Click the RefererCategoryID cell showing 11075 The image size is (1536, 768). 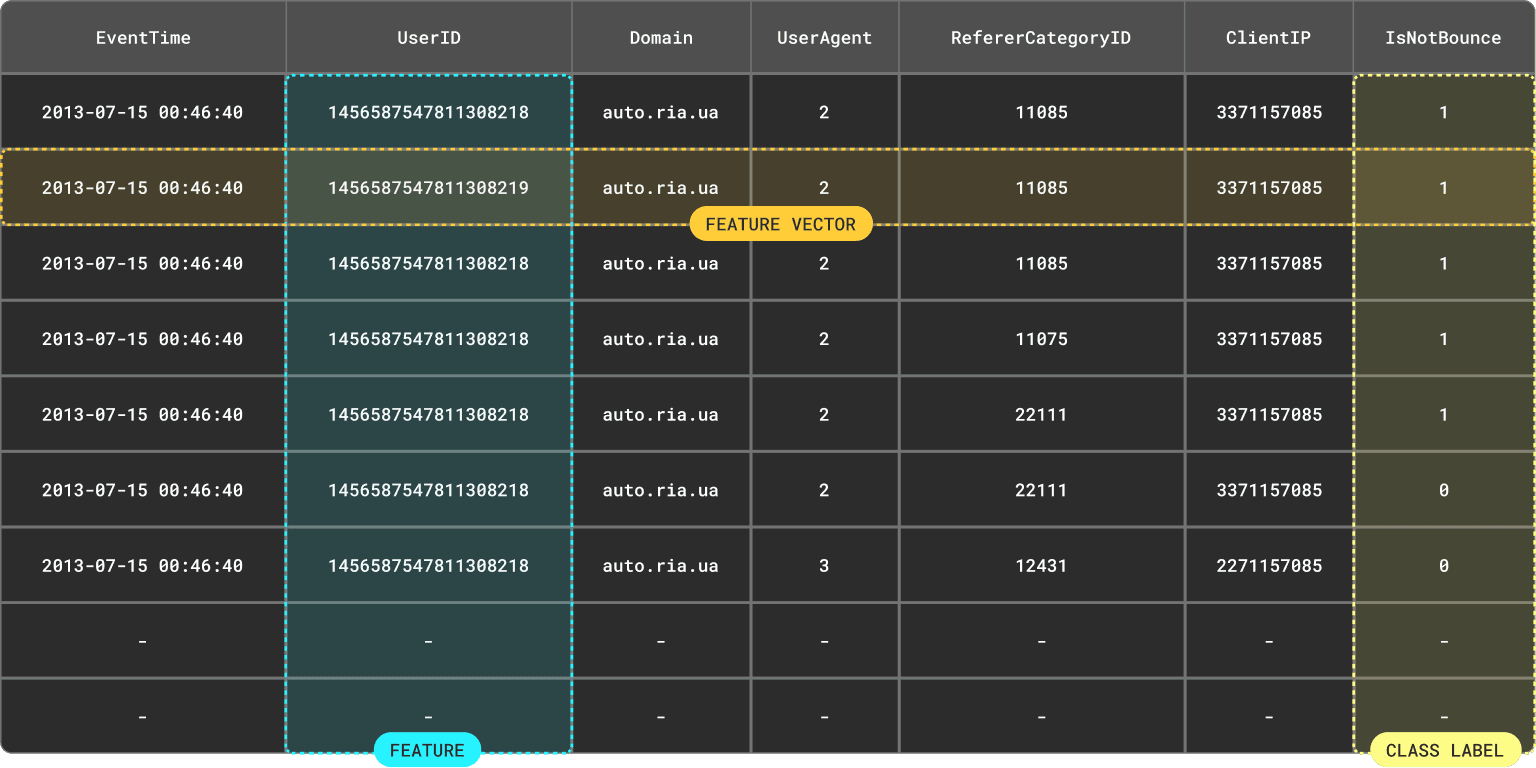[1041, 339]
